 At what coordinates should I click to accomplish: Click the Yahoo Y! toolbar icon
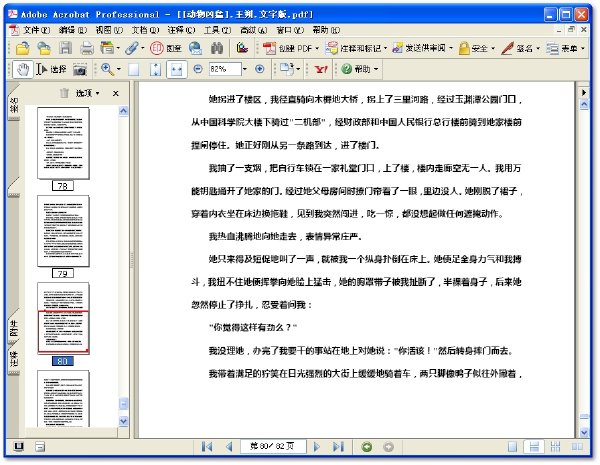tap(321, 69)
